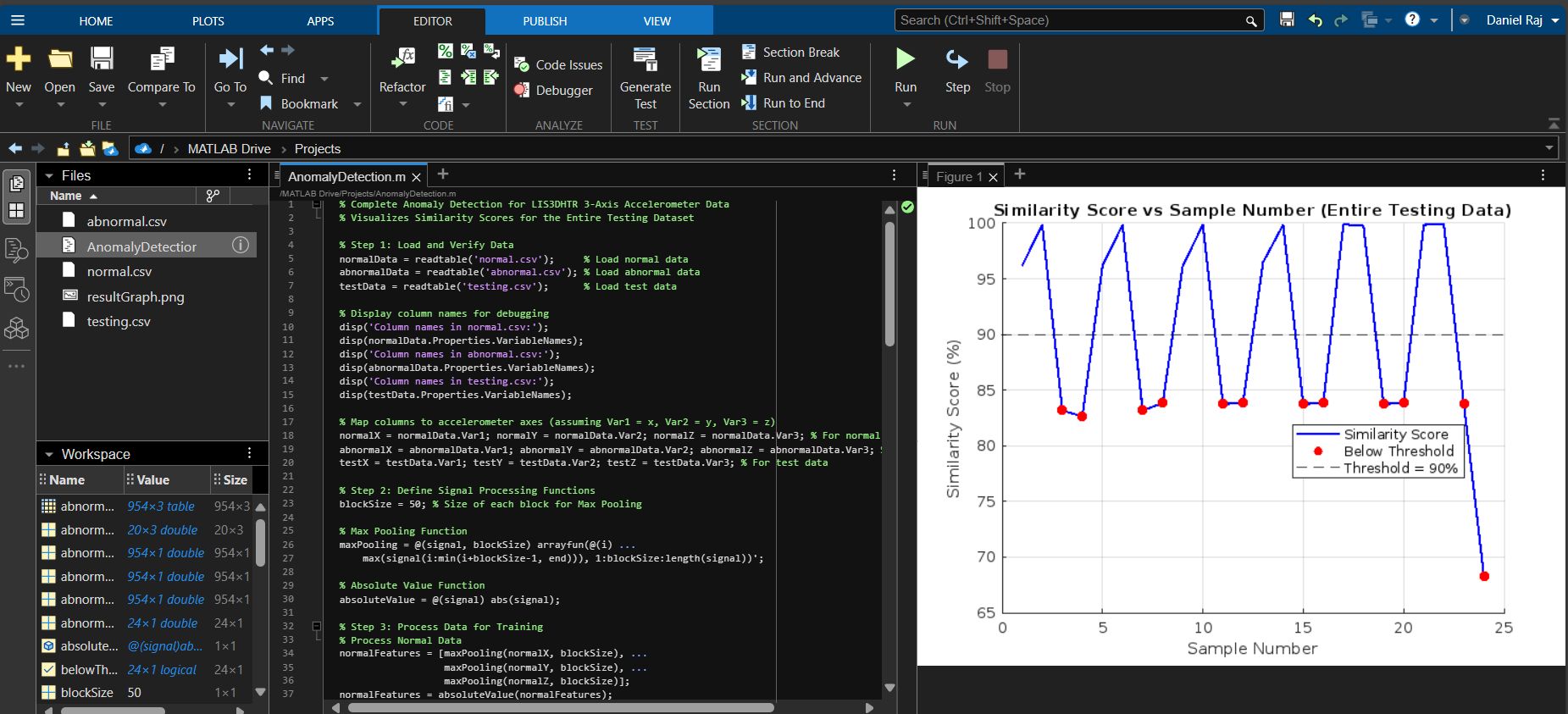
Task: Close the AnomalyDetection.m tab
Action: (x=416, y=177)
